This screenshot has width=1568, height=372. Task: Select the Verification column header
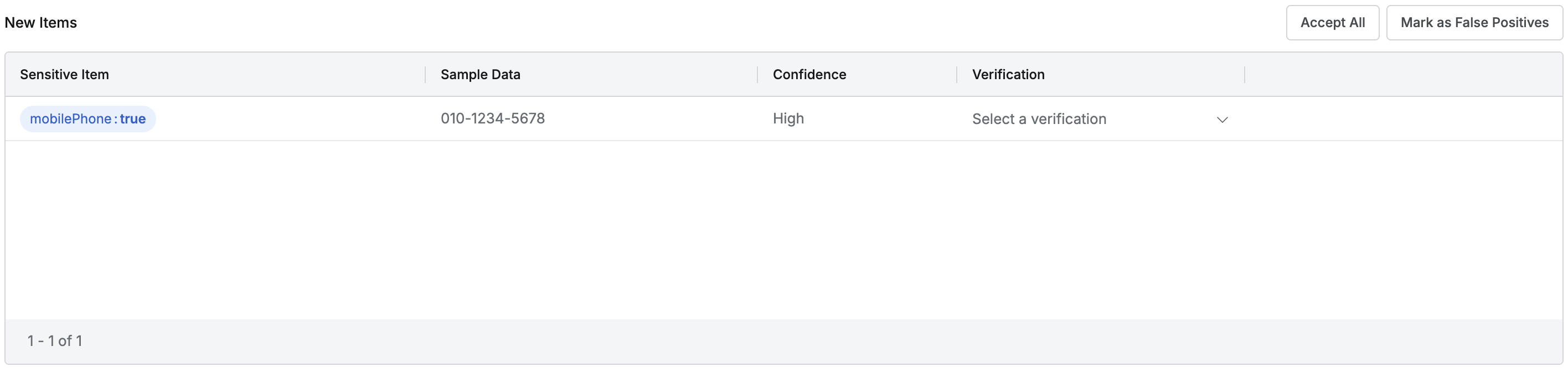(1008, 74)
